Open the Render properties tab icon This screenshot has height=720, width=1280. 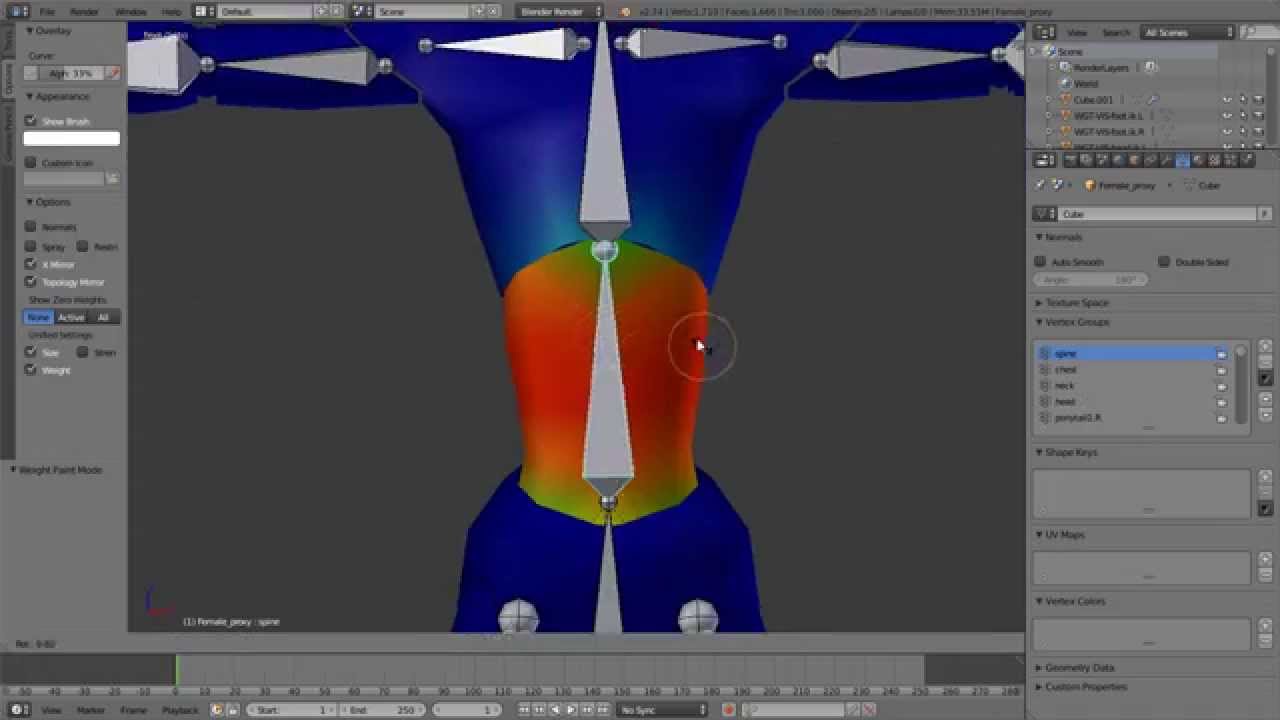[1070, 160]
